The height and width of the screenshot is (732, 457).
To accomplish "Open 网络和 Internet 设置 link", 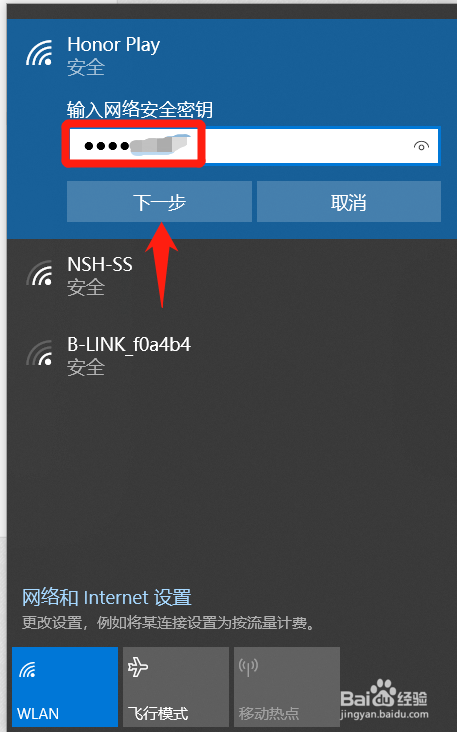I will coord(107,598).
